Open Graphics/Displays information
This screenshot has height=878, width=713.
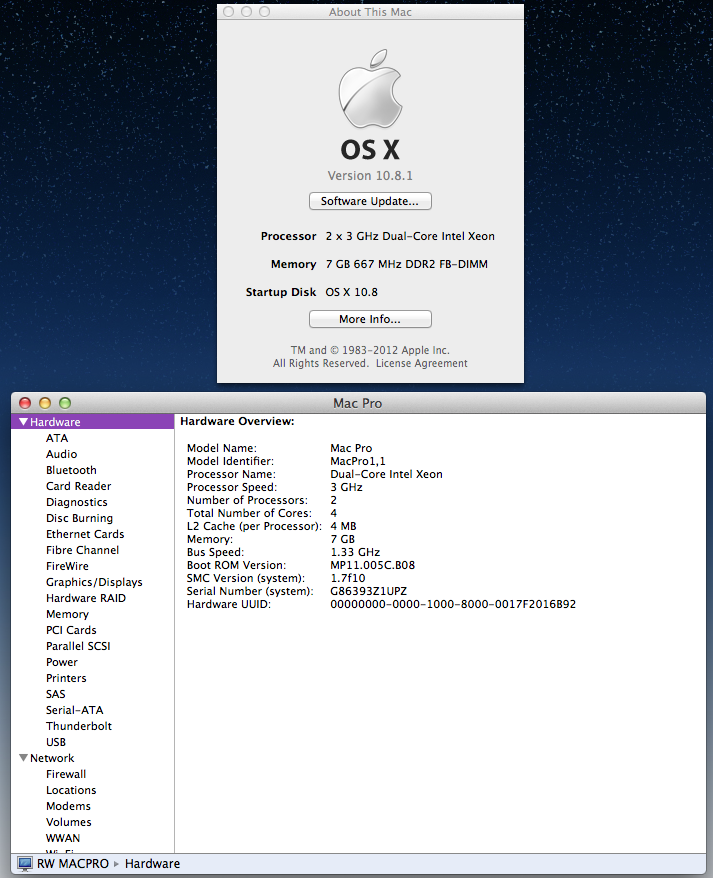coord(94,582)
